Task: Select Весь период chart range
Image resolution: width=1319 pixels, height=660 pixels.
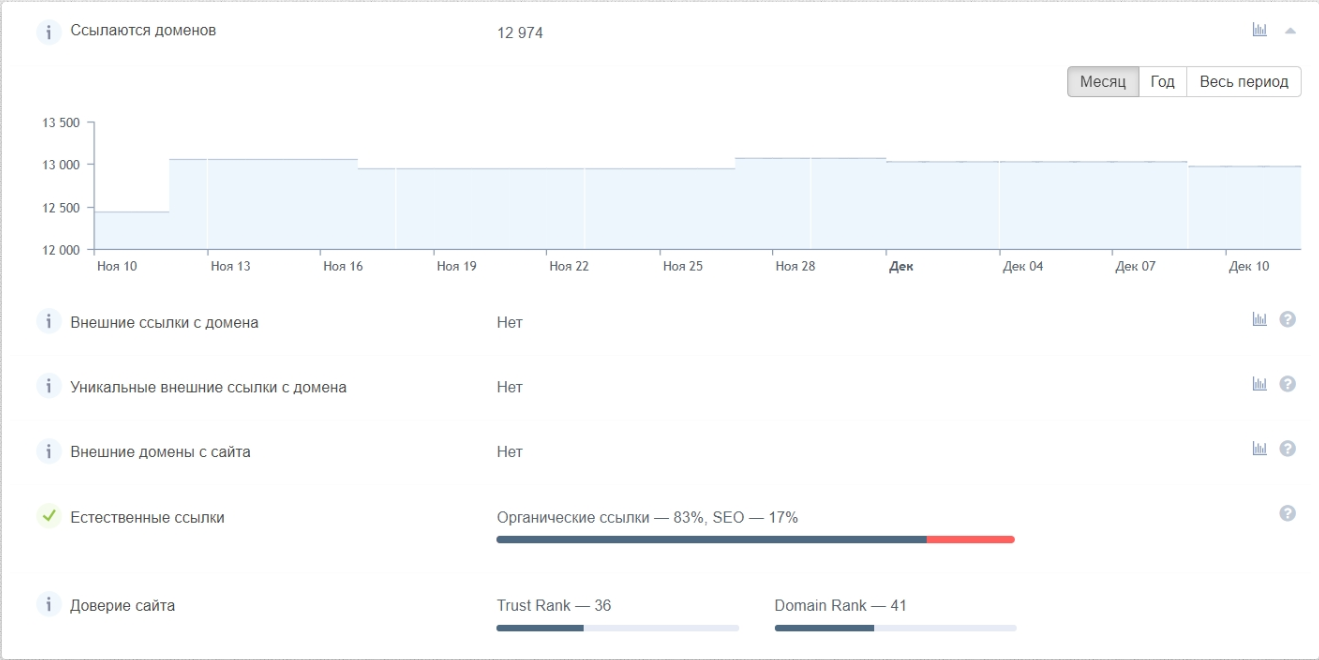Action: tap(1243, 82)
